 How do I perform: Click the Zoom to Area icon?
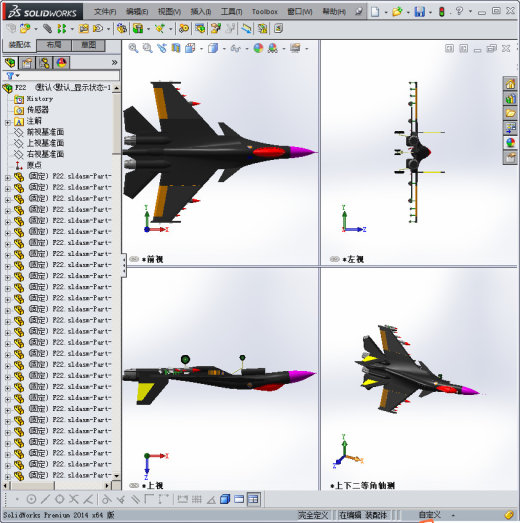(147, 48)
